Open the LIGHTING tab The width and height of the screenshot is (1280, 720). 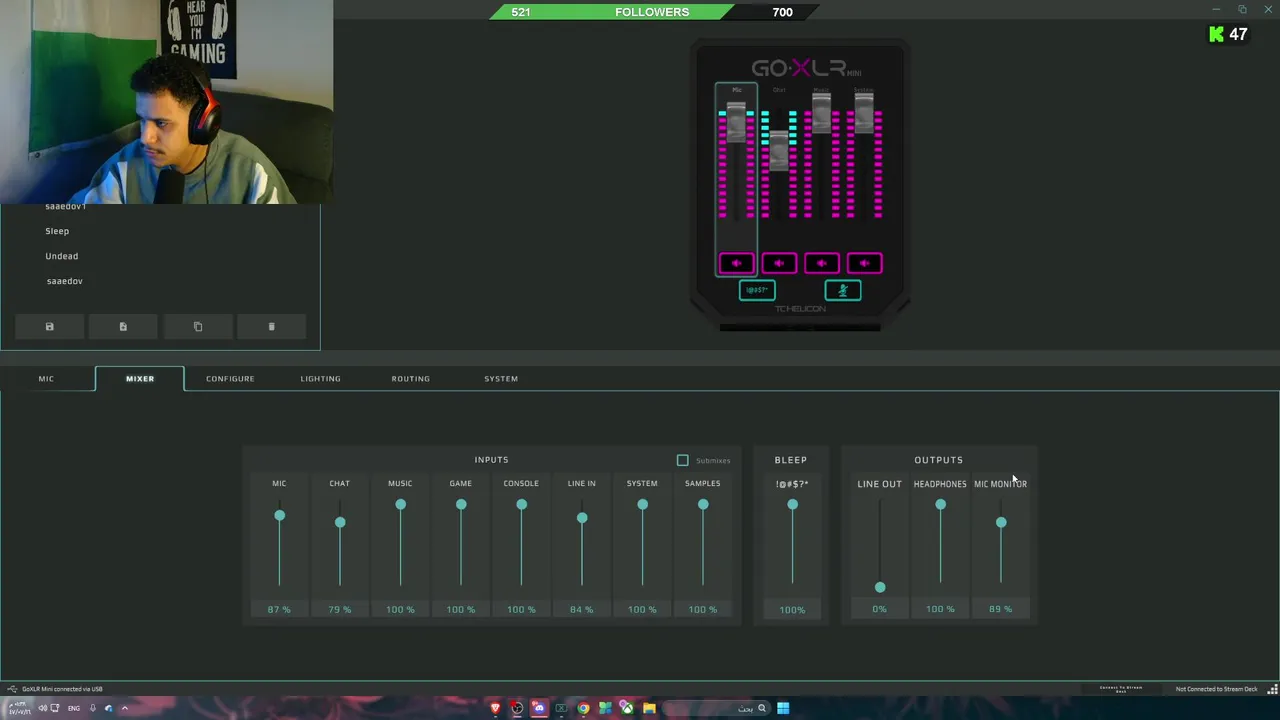(321, 378)
